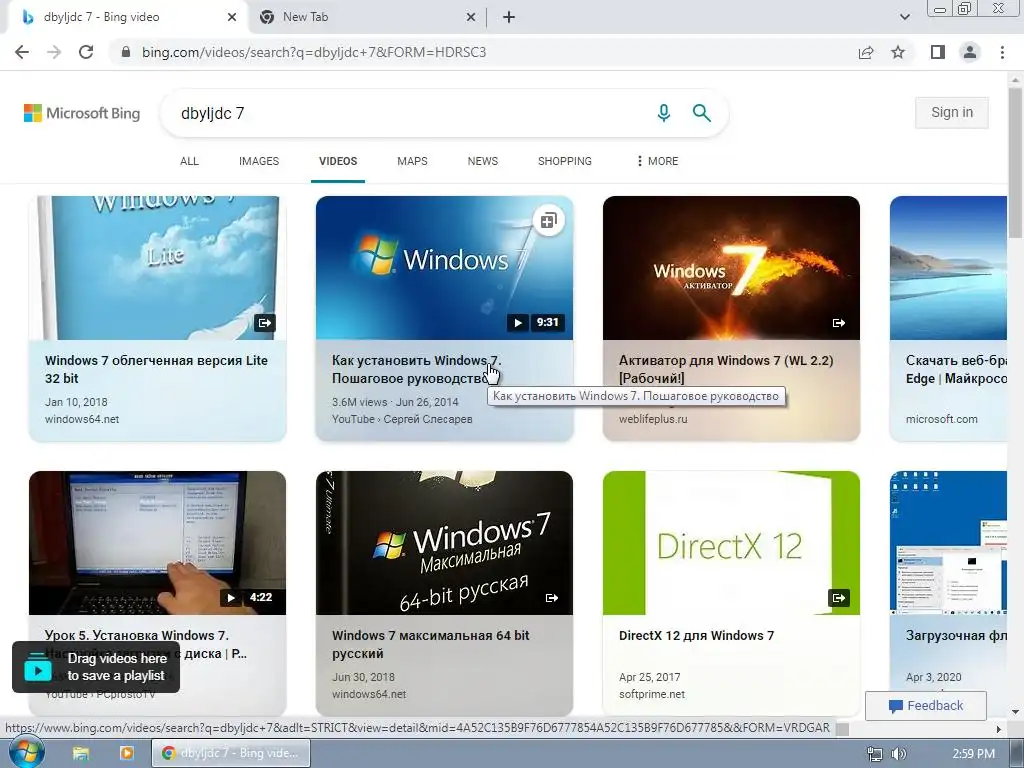
Task: Click the vertical scrollbar thumb
Action: pos(1015,163)
